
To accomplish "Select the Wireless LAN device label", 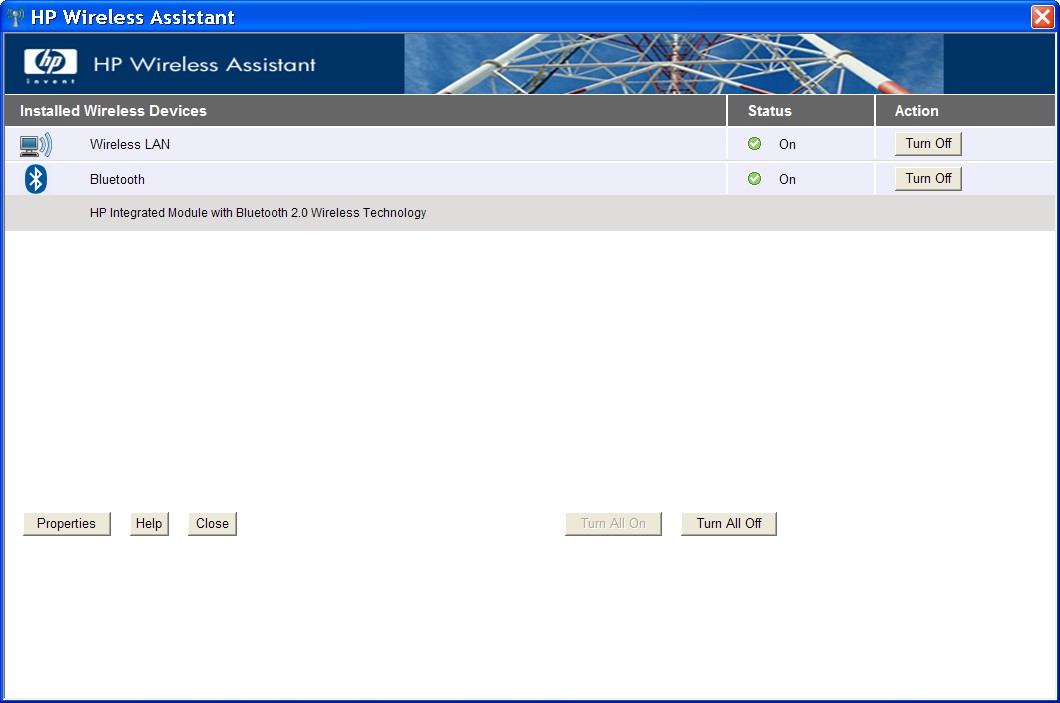I will pos(130,145).
